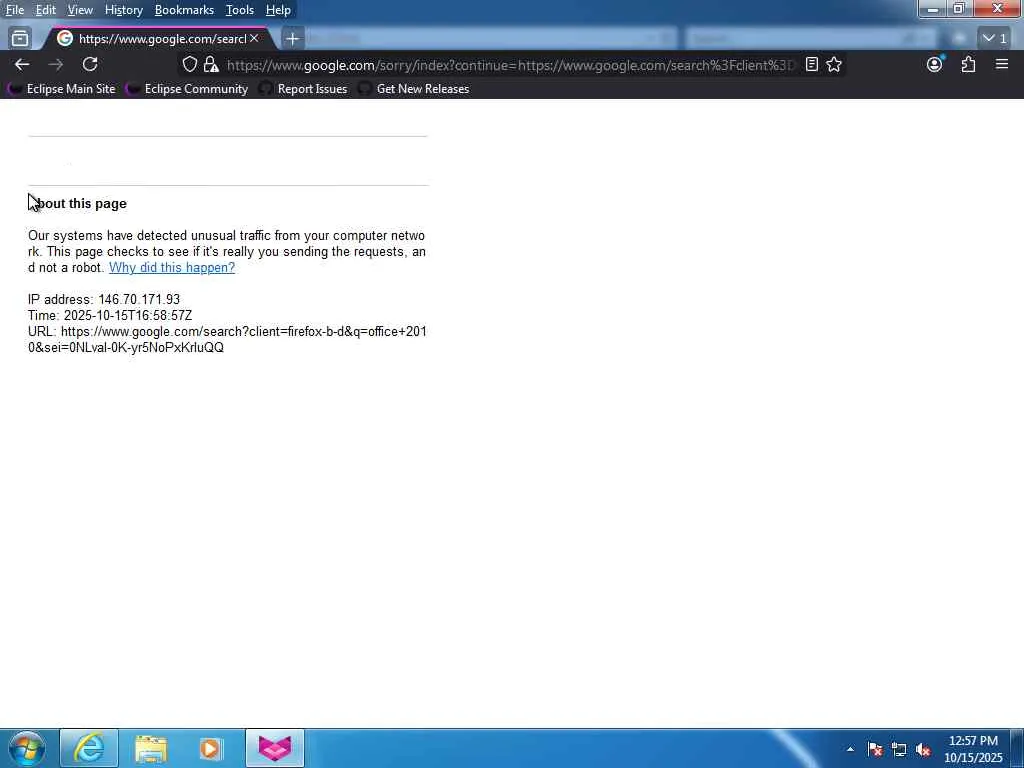Open the History menu
1024x768 pixels.
(123, 10)
